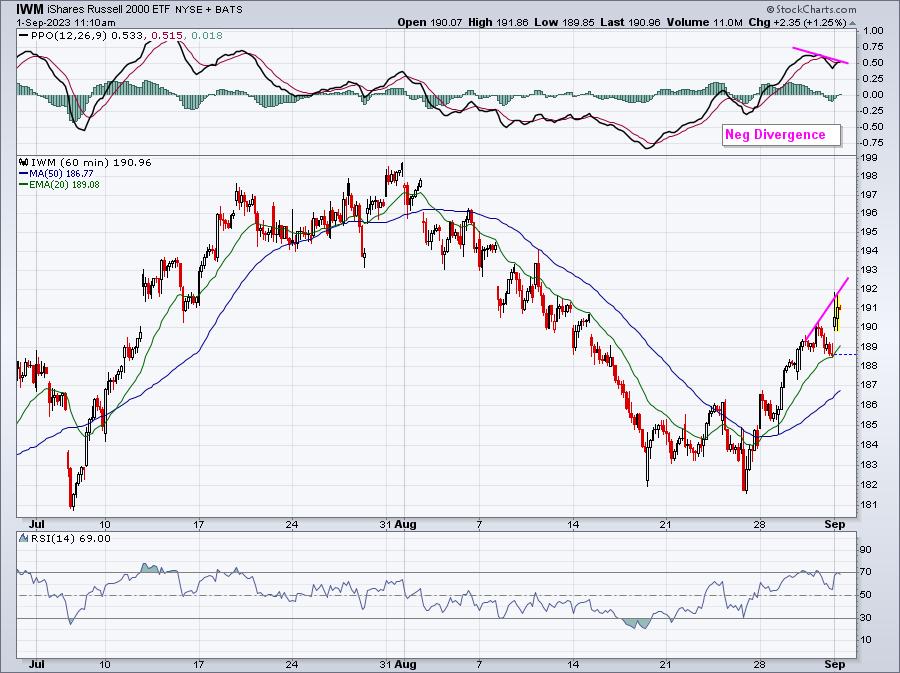Viewport: 900px width, 673px height.
Task: Click the dashed blue last-price line marker
Action: 845,355
